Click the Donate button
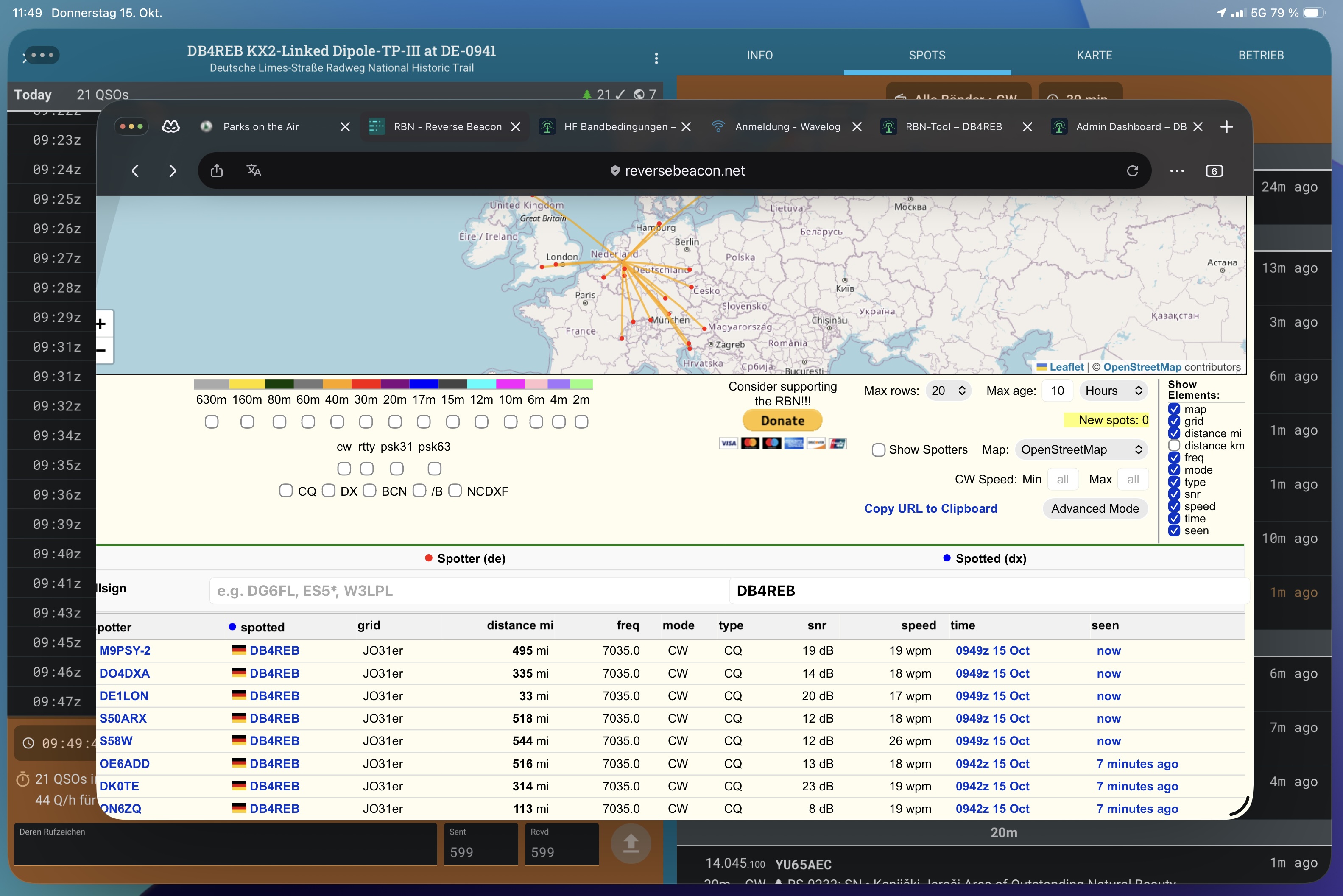 (x=782, y=421)
